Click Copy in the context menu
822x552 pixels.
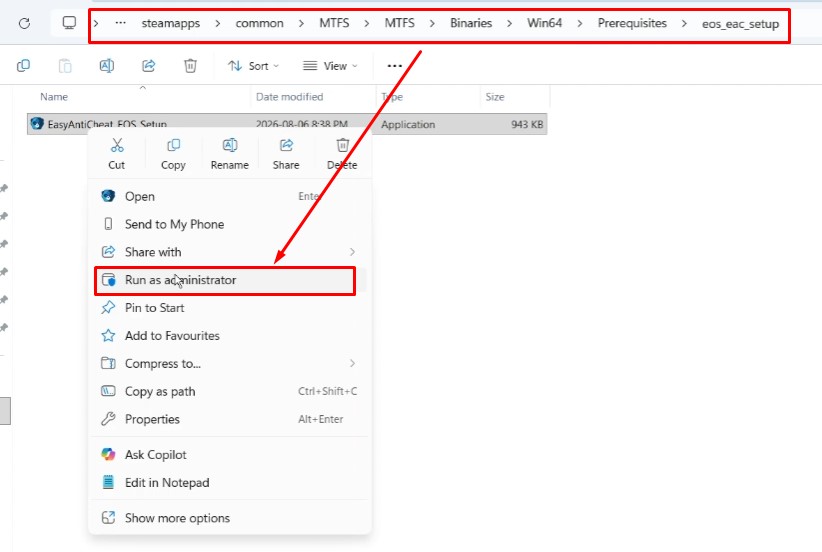click(173, 154)
